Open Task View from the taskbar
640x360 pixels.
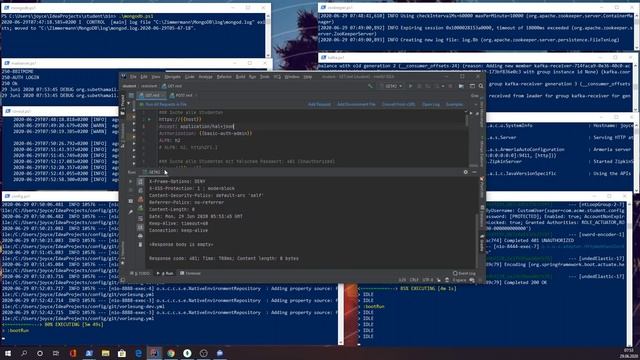tap(56, 353)
